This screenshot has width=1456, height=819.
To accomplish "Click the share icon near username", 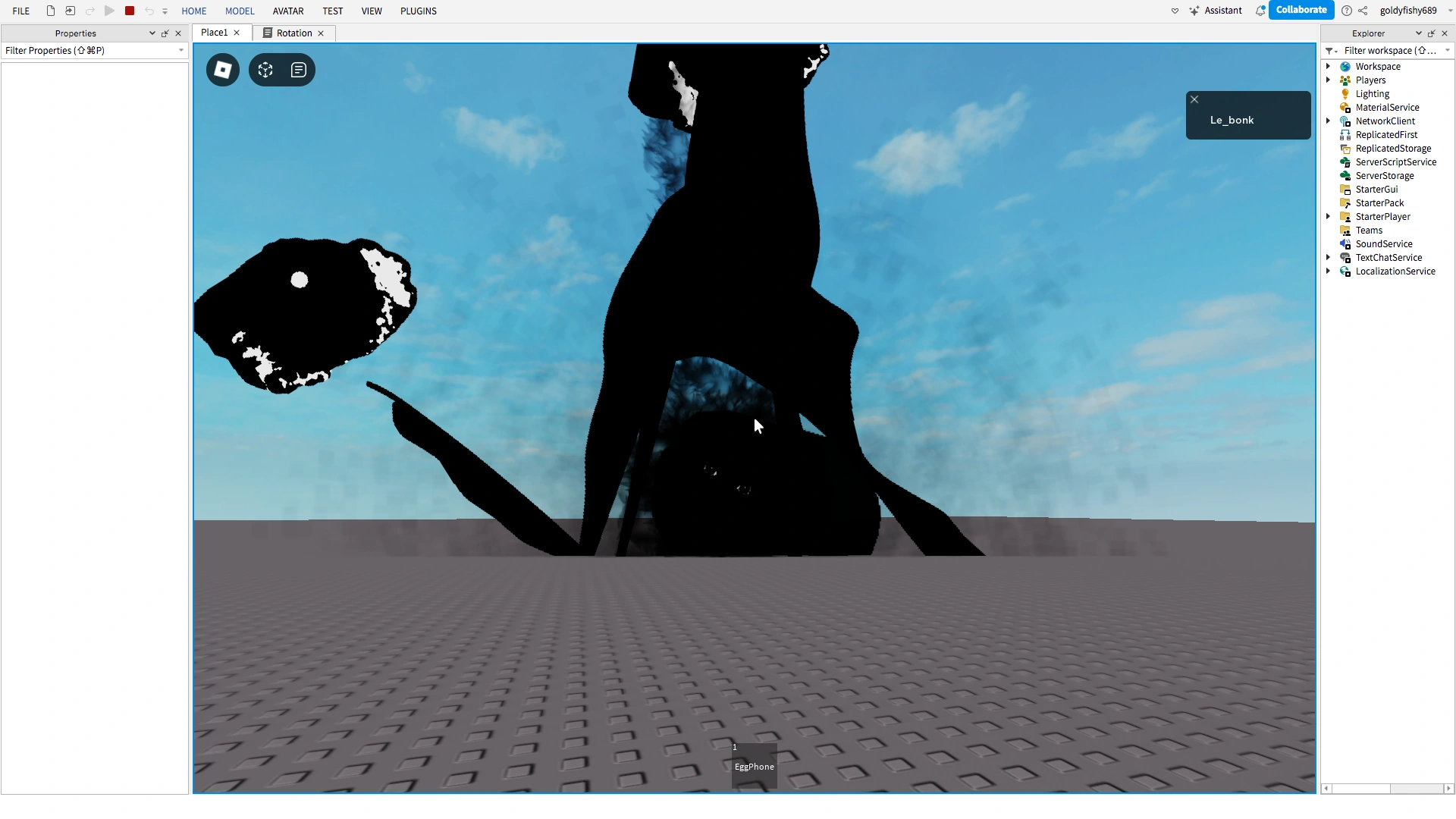I will [1363, 11].
